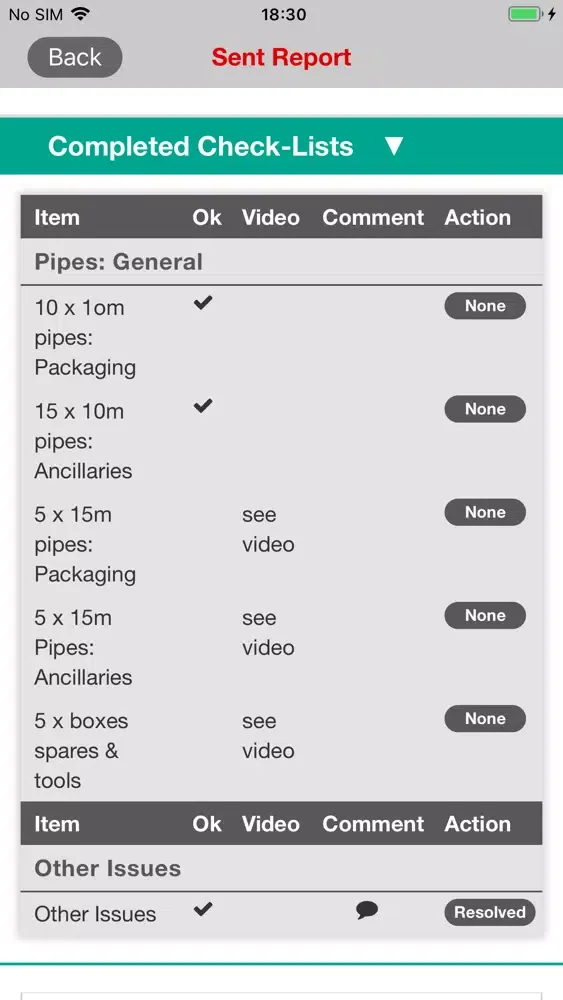Go back using the Back button

click(x=75, y=57)
